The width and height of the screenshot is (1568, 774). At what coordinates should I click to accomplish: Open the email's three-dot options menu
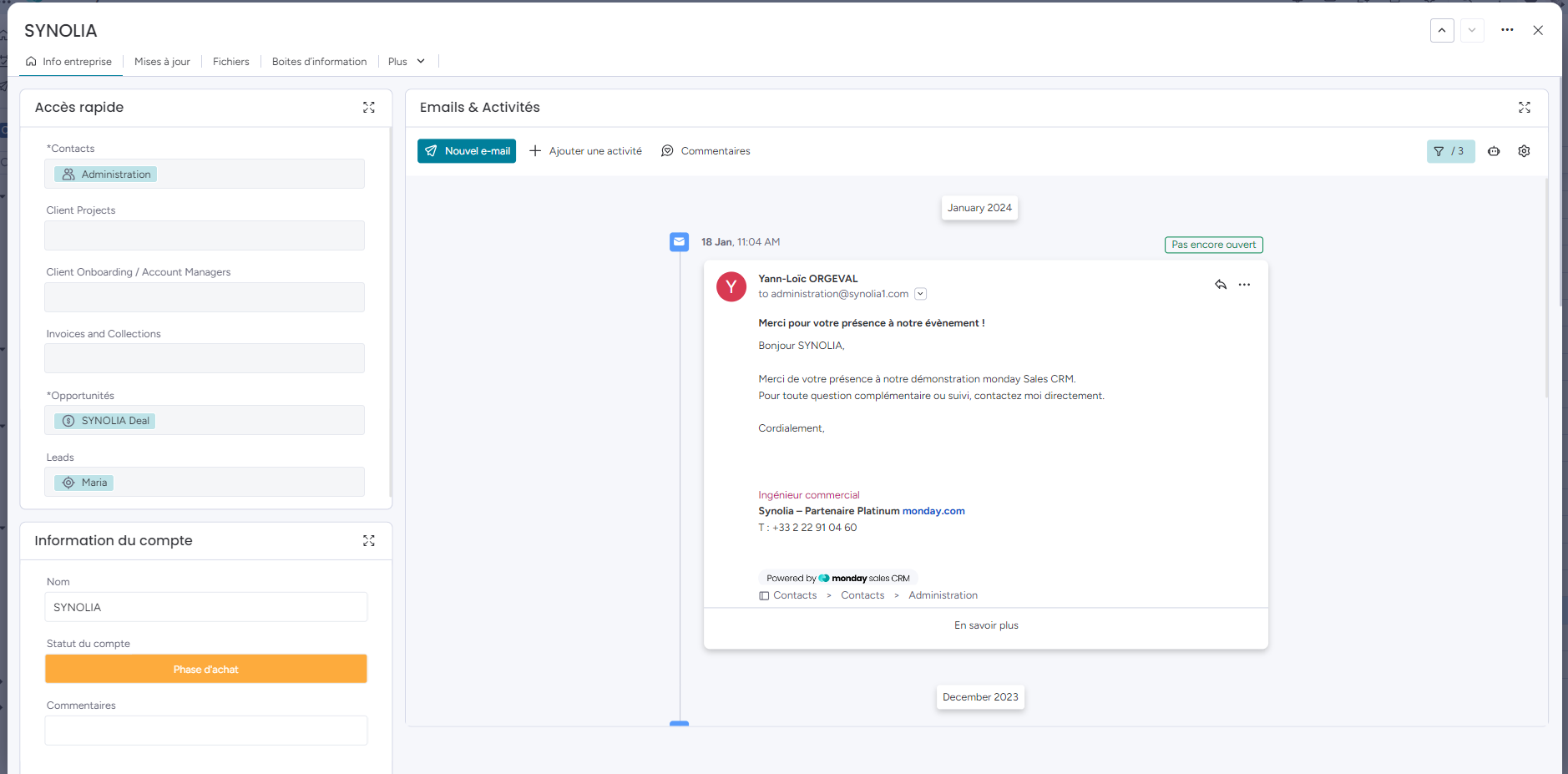1244,285
